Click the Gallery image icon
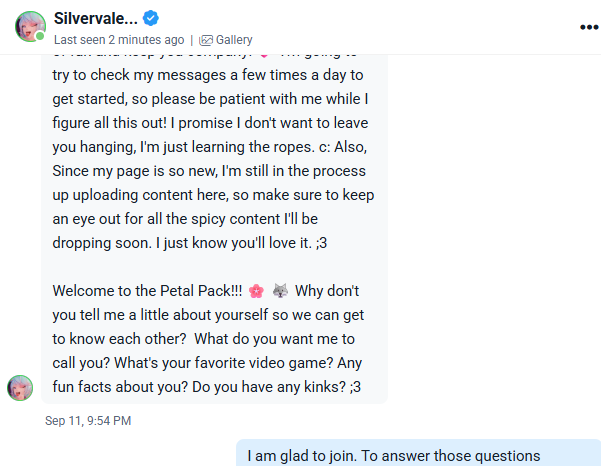The width and height of the screenshot is (601, 466). point(206,40)
